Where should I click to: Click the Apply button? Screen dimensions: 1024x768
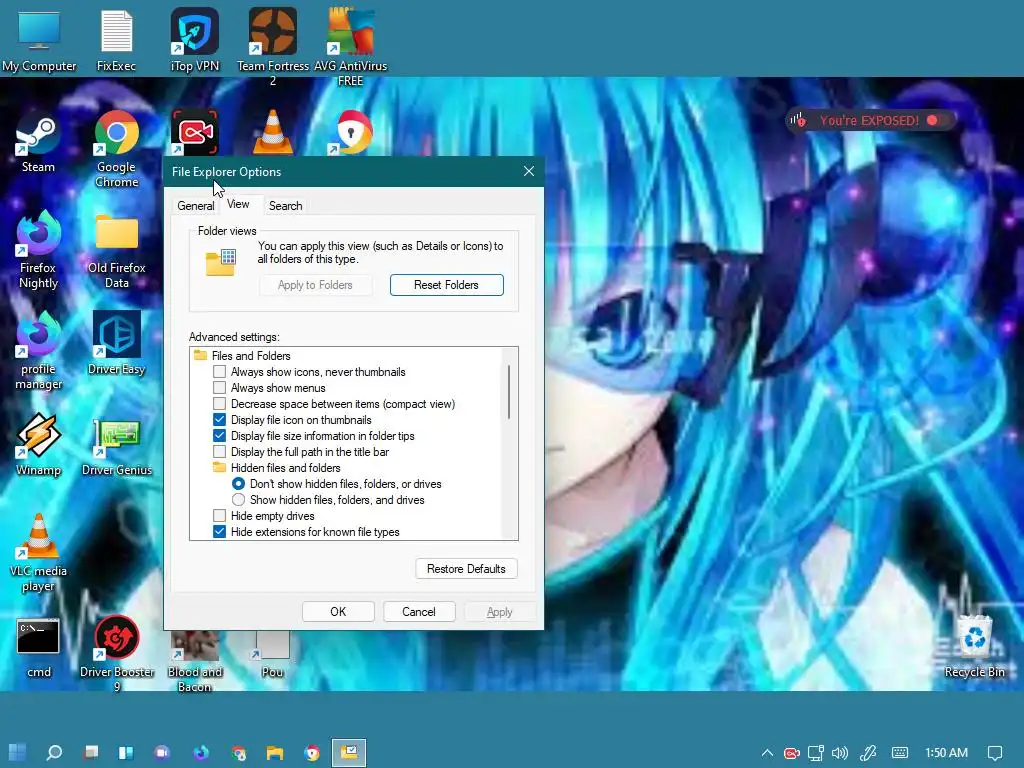point(500,612)
